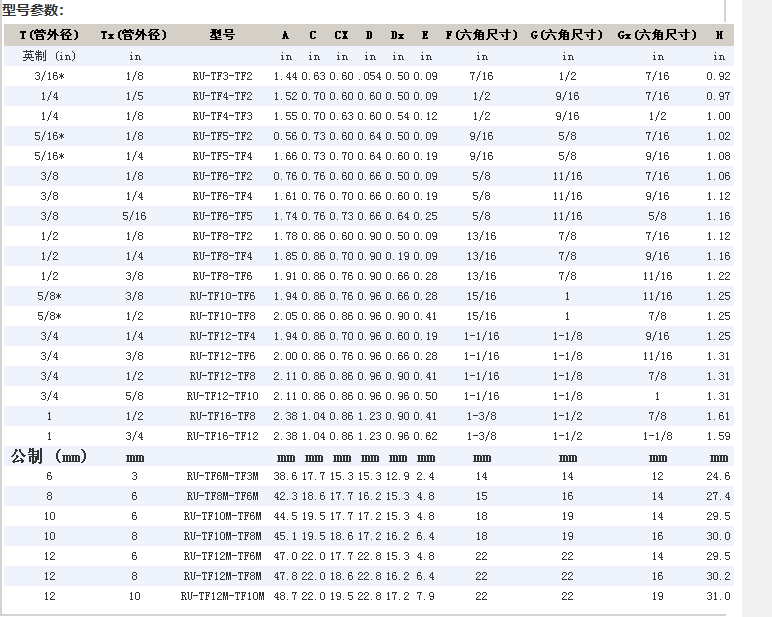Click the 1.44 A value for RU-TF3-TF2
Viewport: 772px width, 617px height.
coord(286,76)
